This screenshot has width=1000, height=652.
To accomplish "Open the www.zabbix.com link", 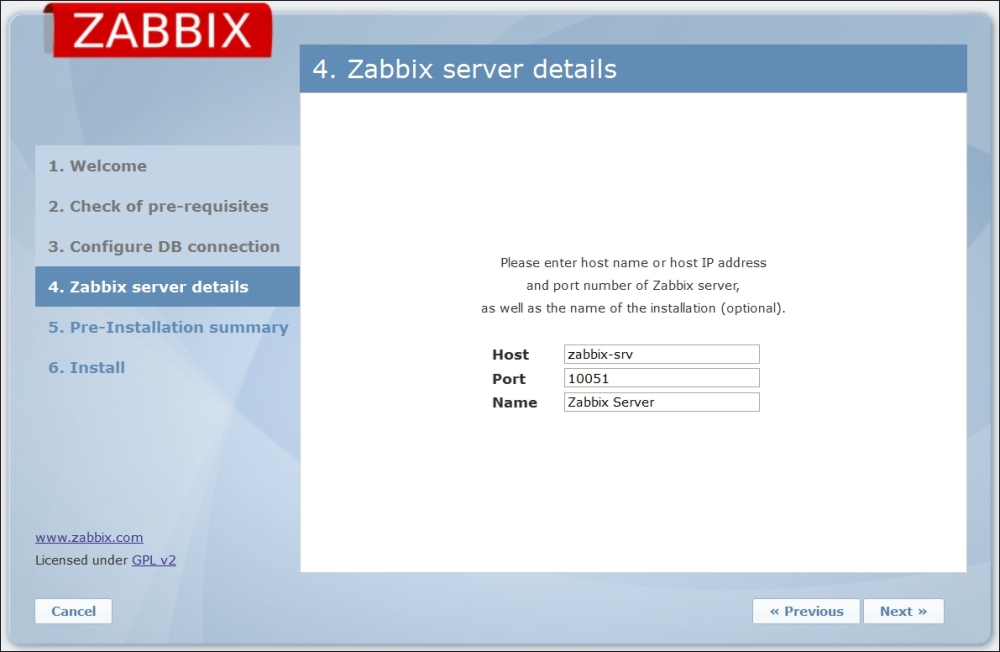I will point(89,537).
